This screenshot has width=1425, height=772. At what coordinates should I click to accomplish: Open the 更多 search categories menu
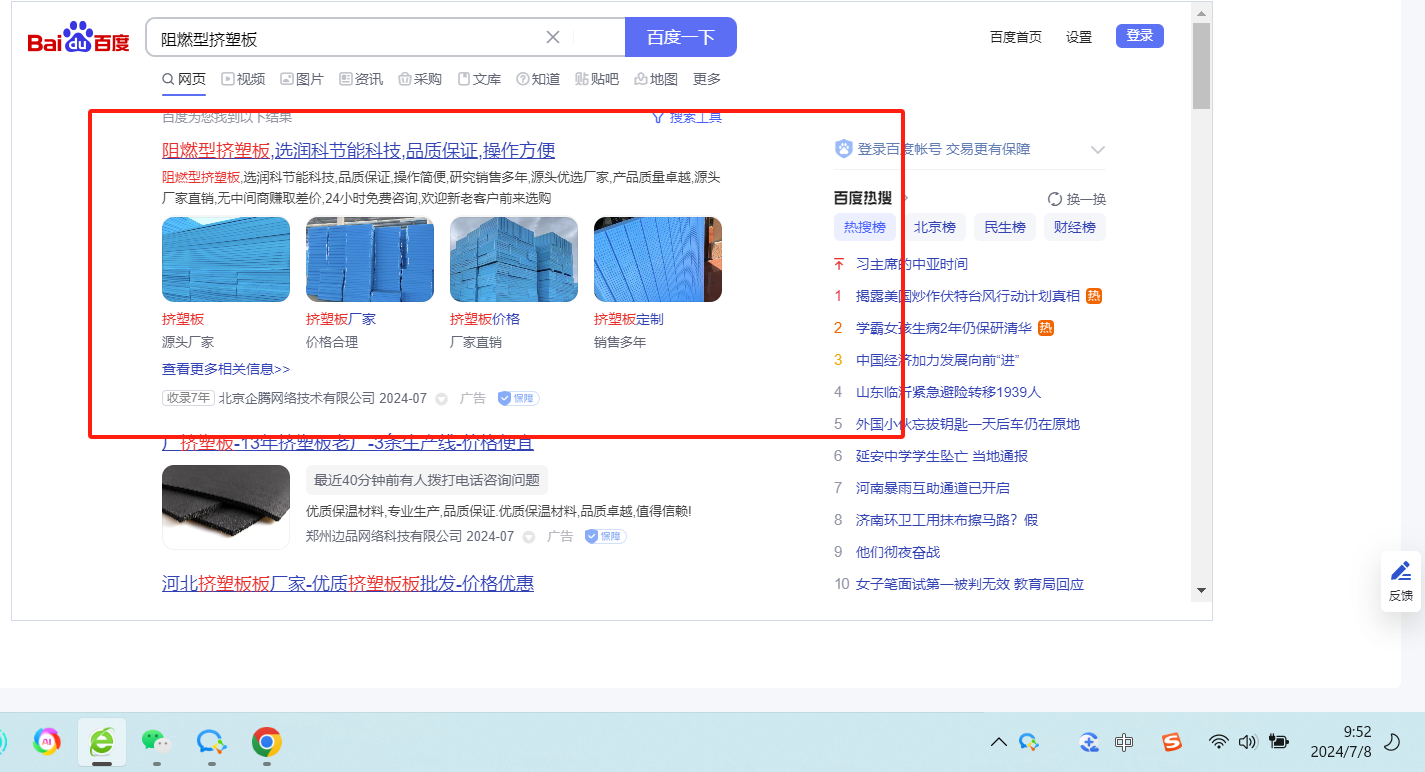(707, 79)
